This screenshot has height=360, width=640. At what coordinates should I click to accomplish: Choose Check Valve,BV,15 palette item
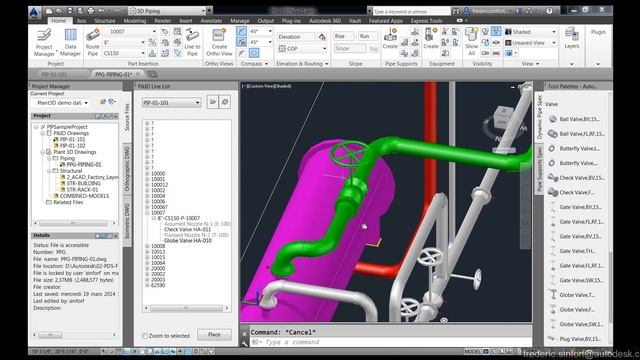point(576,178)
